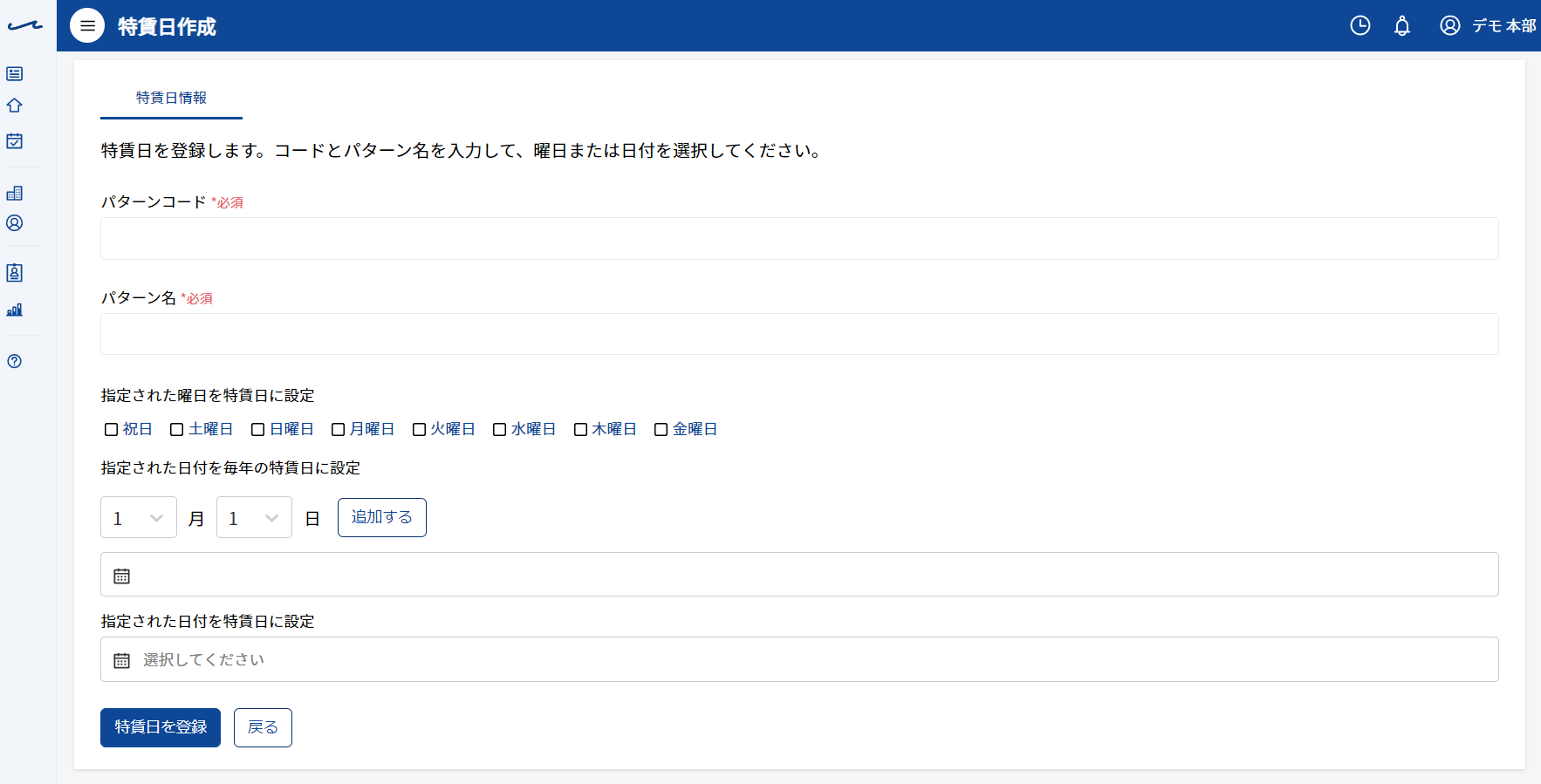Screen dimensions: 1541x784
Task: Select the 特賃日情報 tab
Action: pos(171,98)
